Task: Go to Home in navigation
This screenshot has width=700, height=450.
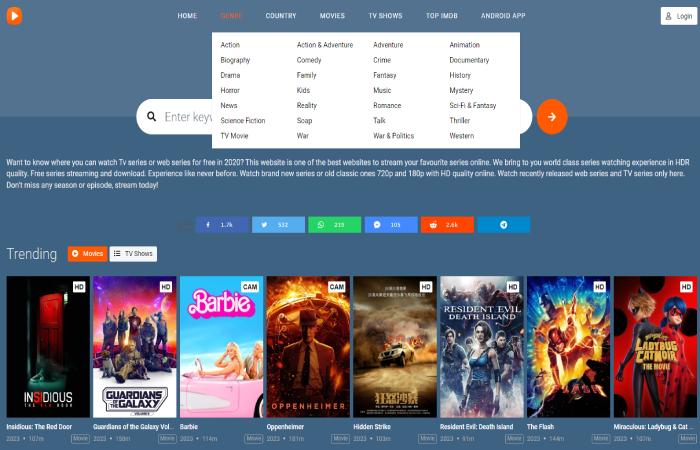Action: (x=187, y=16)
